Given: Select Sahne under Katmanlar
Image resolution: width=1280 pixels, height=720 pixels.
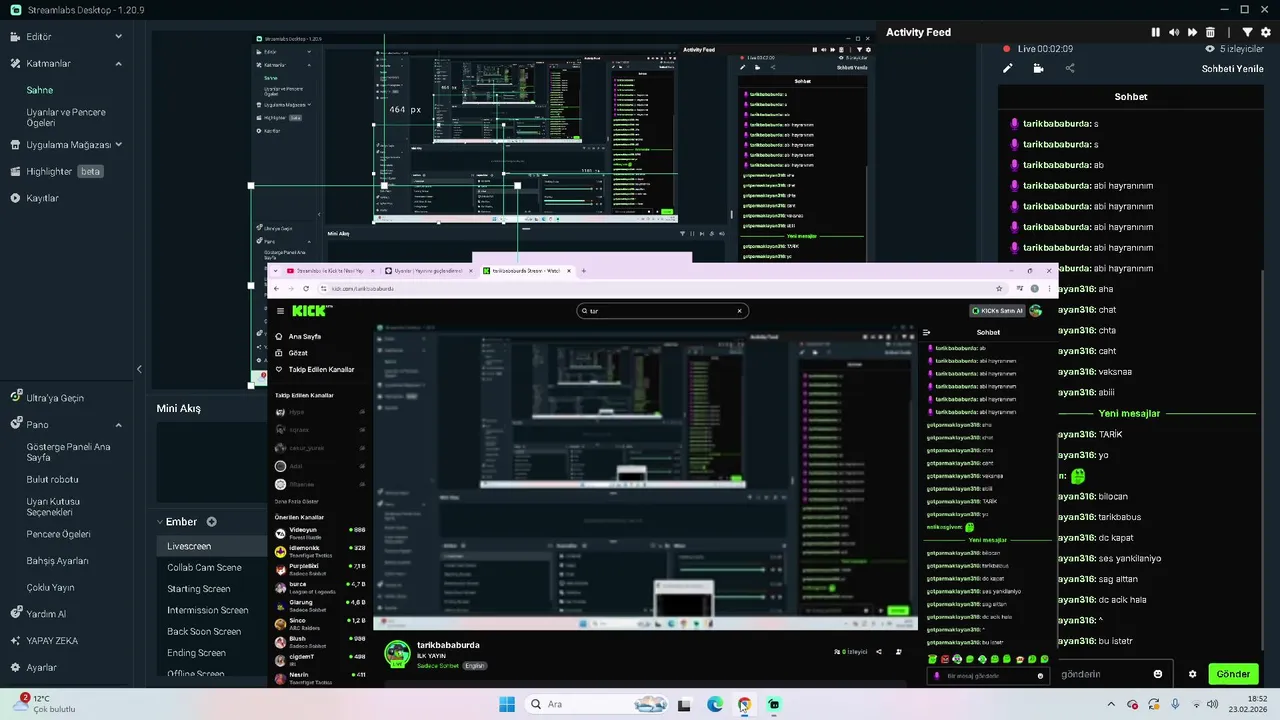Looking at the screenshot, I should 40,90.
